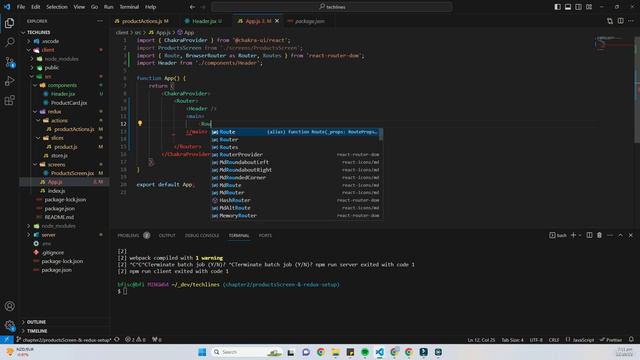Screen dimensions: 640x360
Task: Open terminal panel more actions ellipsis
Action: (610, 235)
